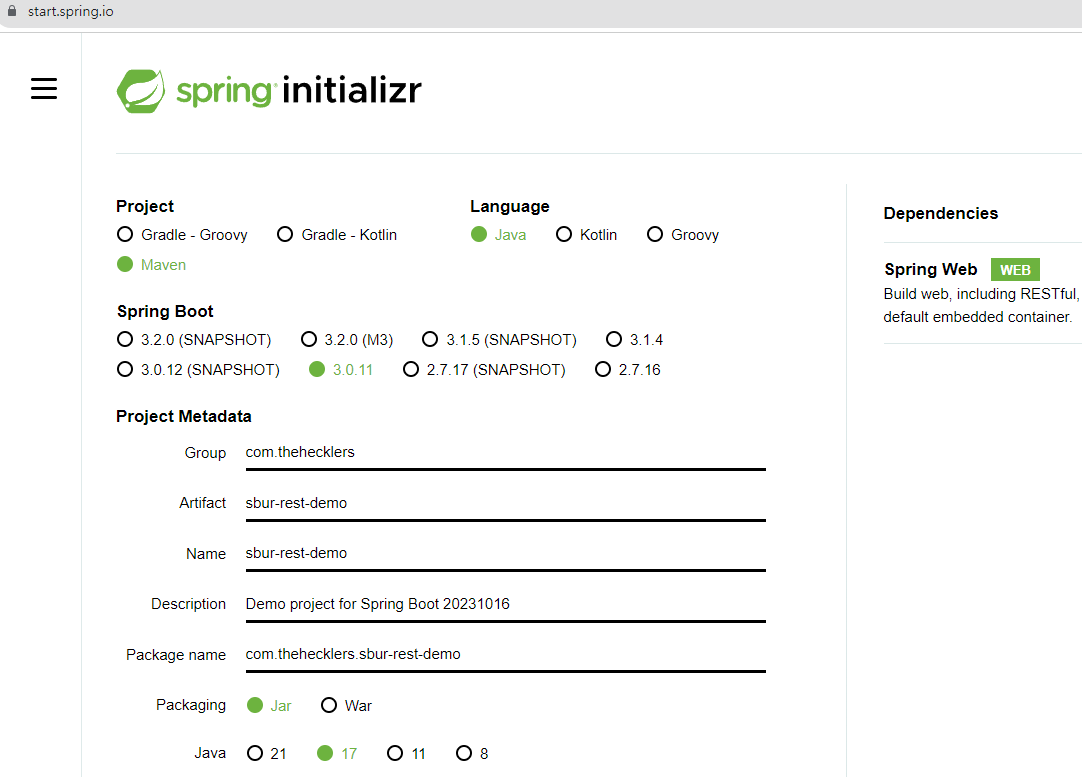
Task: Select Spring Boot 3.1.4
Action: click(x=634, y=340)
